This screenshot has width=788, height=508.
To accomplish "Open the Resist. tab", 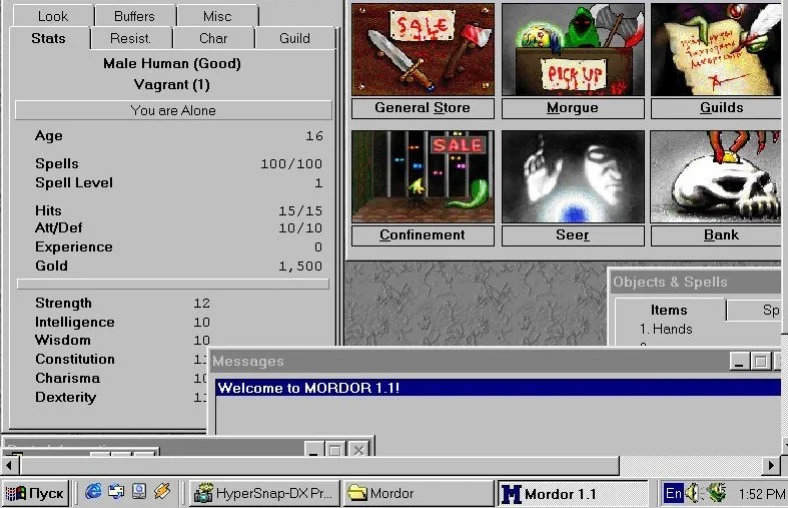I will tap(131, 38).
